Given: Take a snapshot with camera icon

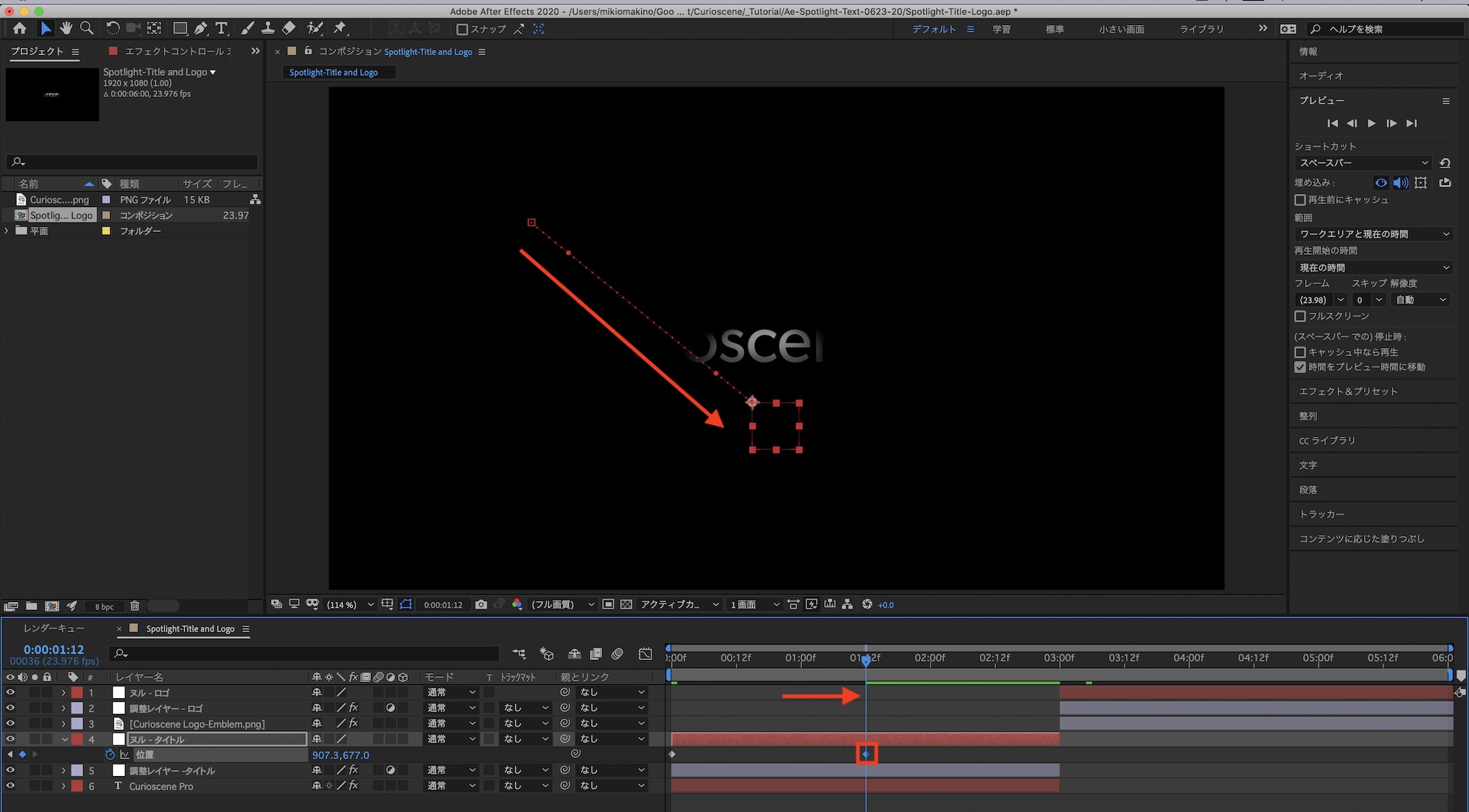Looking at the screenshot, I should click(481, 604).
